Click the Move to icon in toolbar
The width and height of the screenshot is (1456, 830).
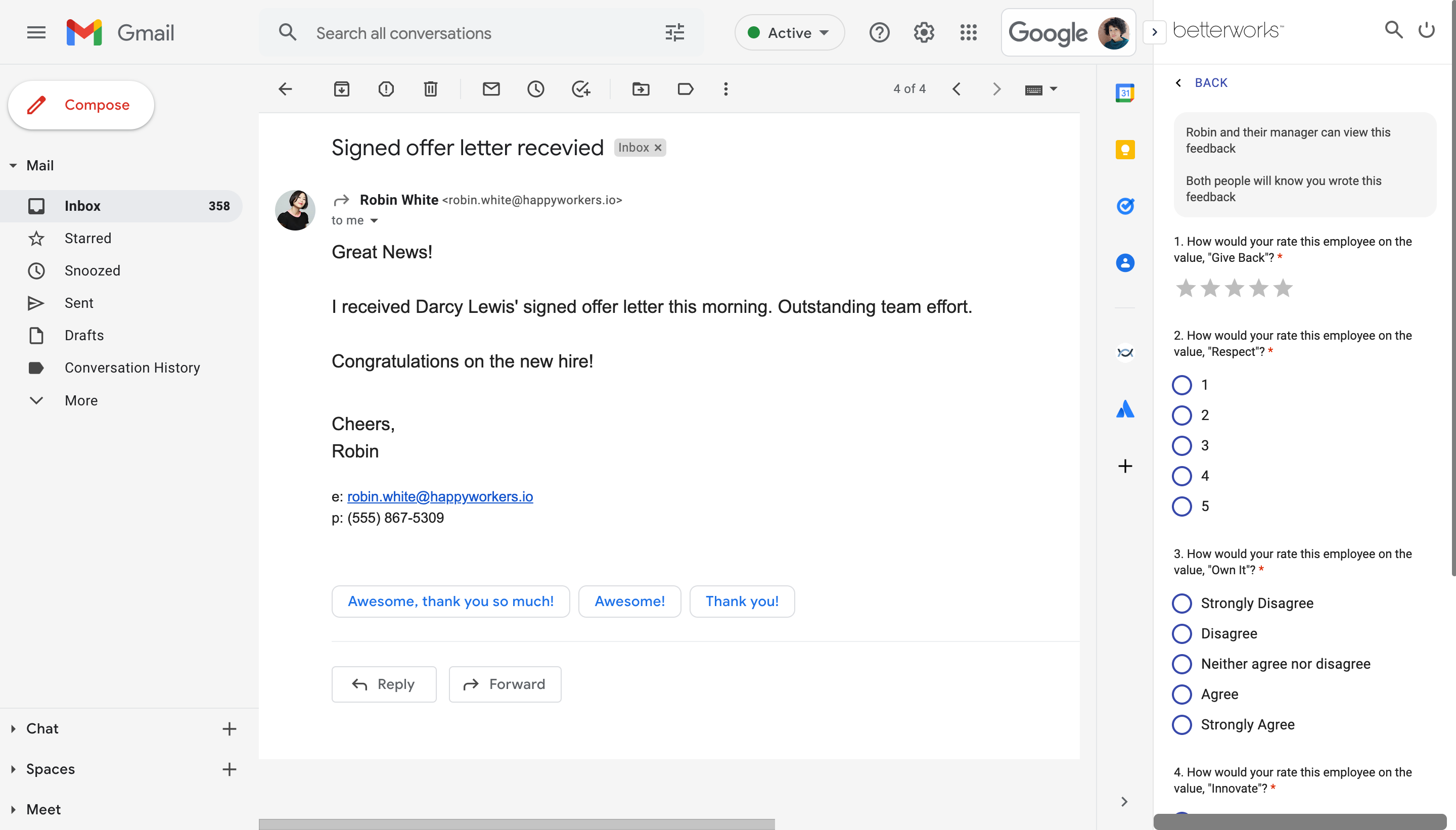640,89
